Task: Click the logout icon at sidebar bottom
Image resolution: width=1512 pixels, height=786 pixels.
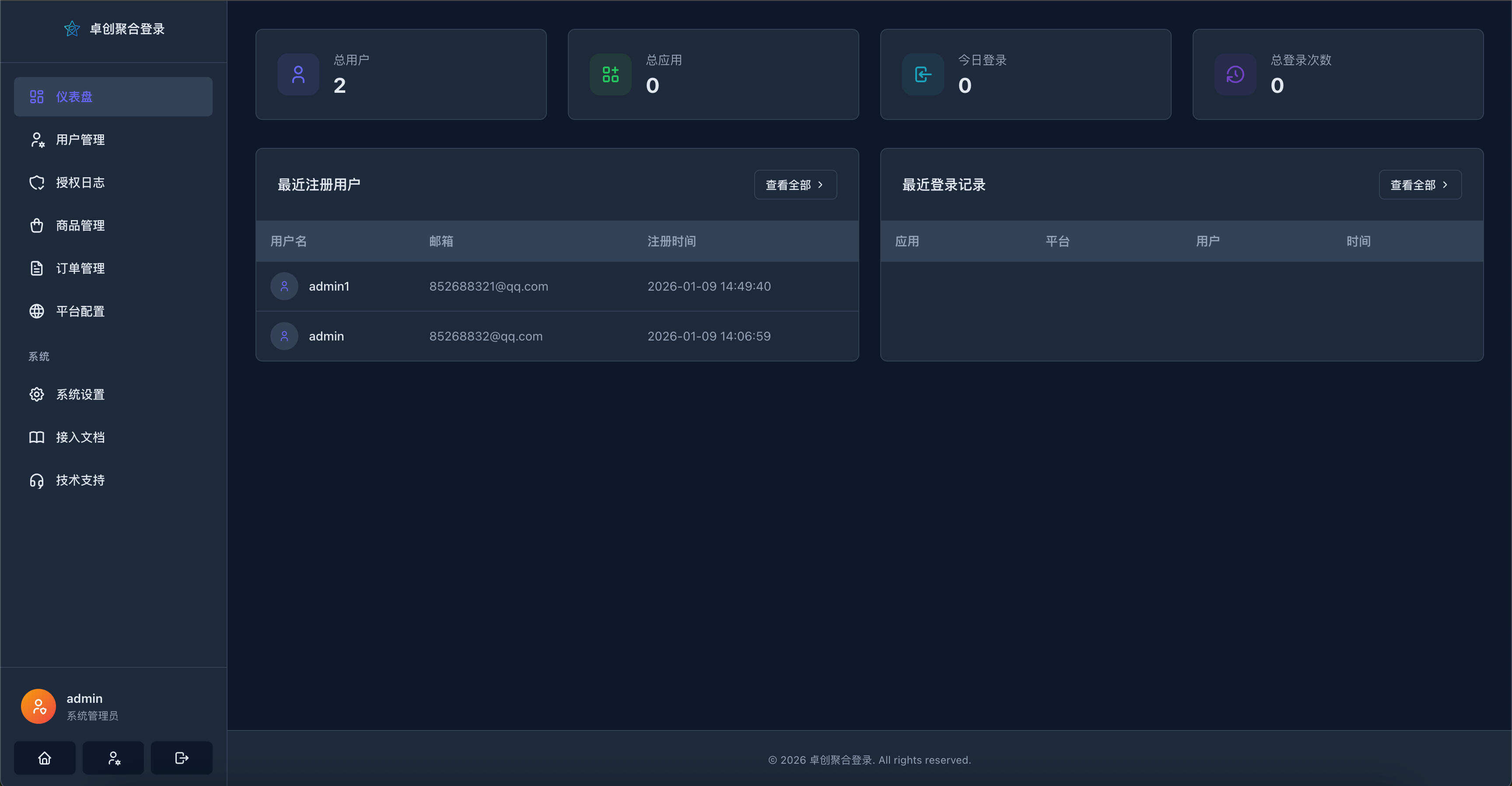Action: coord(182,758)
